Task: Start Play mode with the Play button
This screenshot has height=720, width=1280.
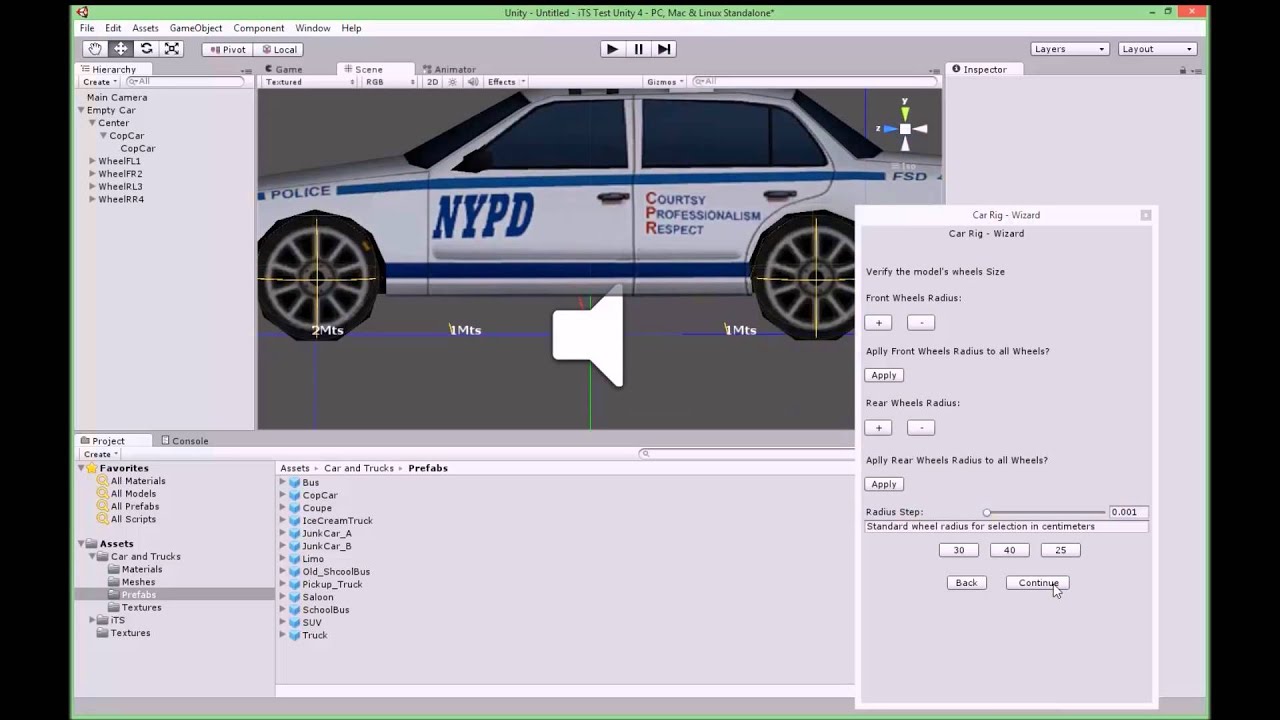Action: point(612,49)
